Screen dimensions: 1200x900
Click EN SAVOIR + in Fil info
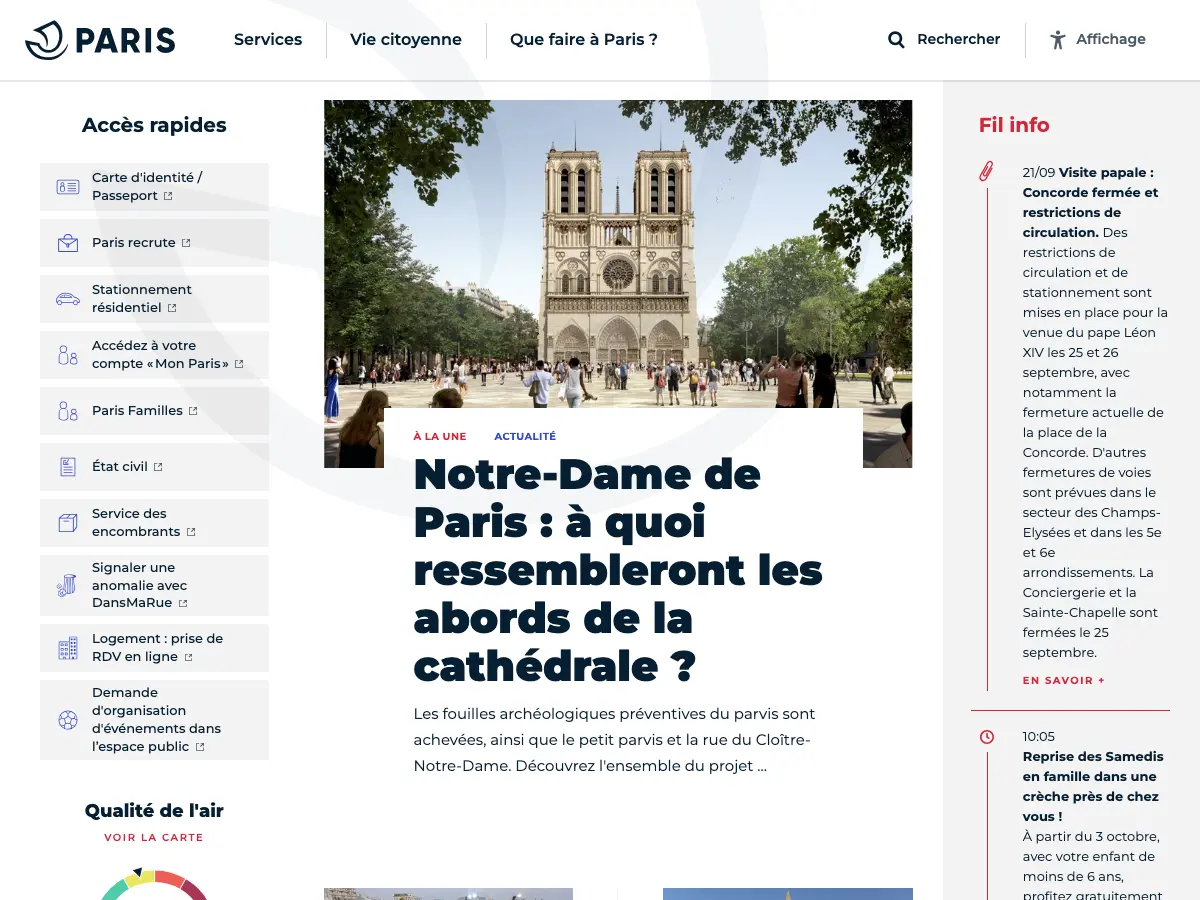click(1063, 681)
